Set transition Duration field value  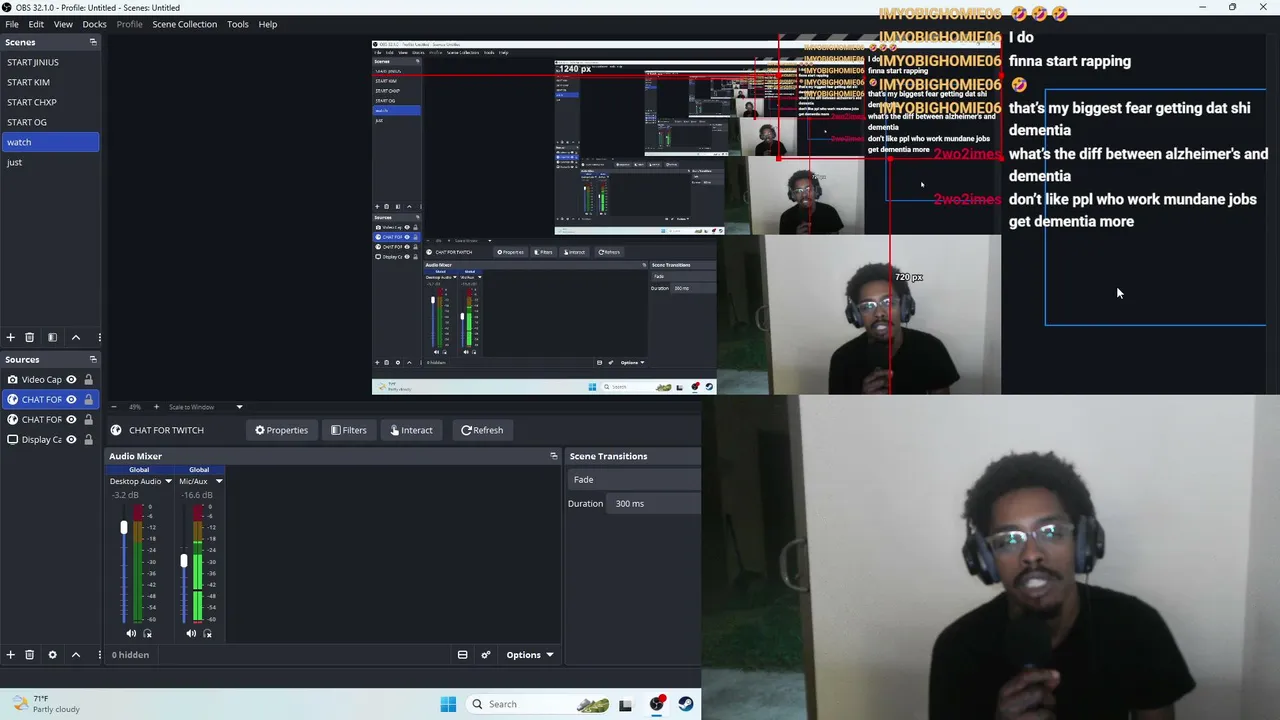point(655,504)
